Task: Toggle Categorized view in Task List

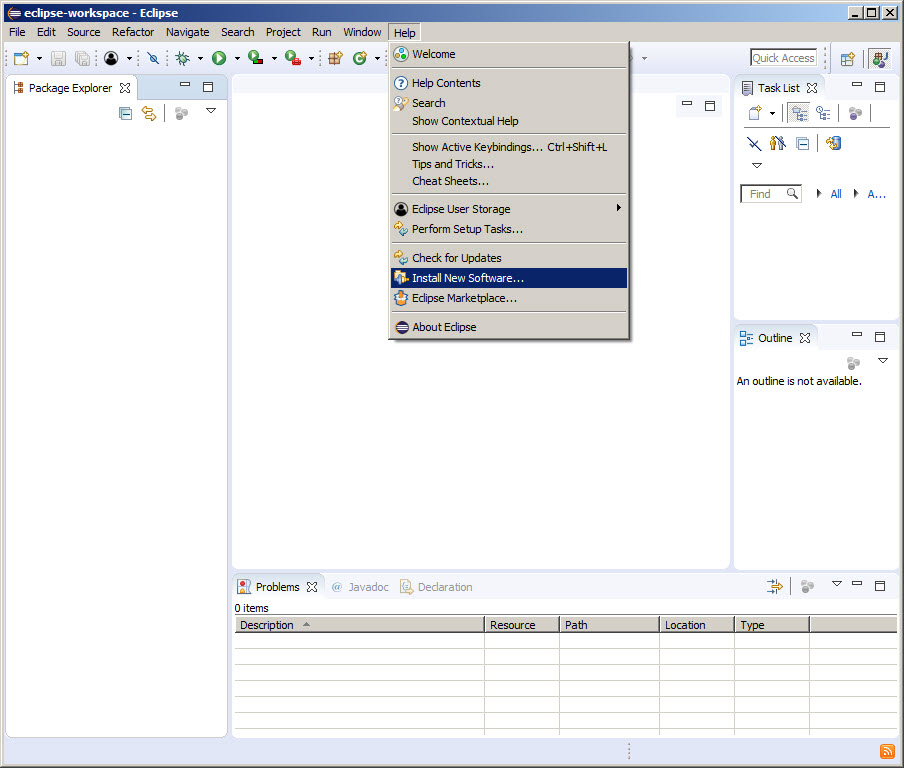Action: (x=798, y=114)
